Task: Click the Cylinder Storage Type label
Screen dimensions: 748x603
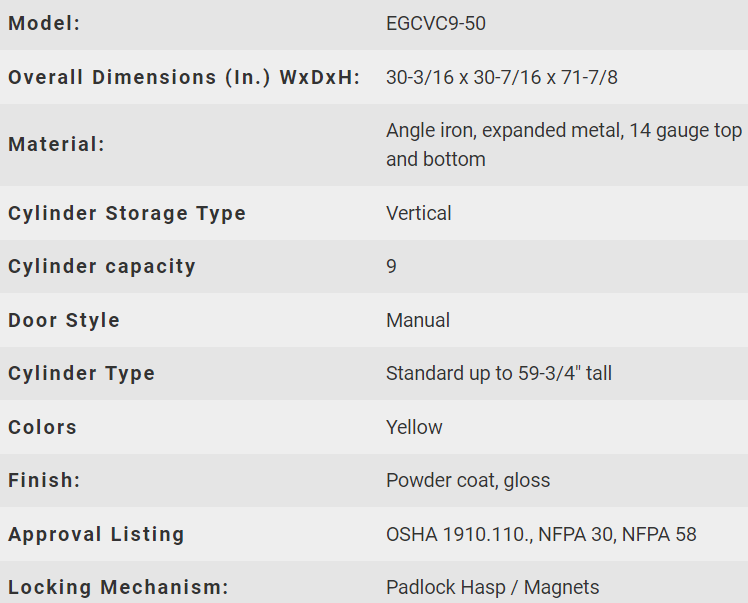Action: click(x=127, y=213)
